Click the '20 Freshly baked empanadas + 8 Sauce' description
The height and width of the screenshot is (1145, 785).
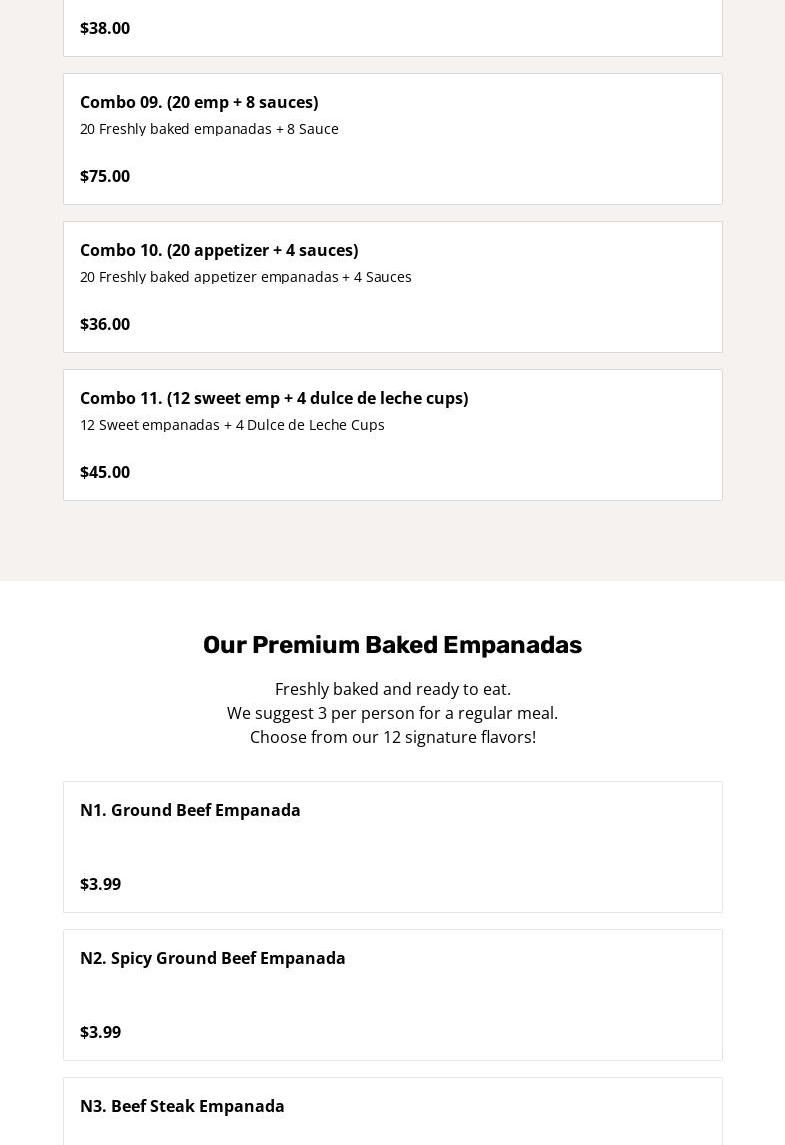pos(209,129)
